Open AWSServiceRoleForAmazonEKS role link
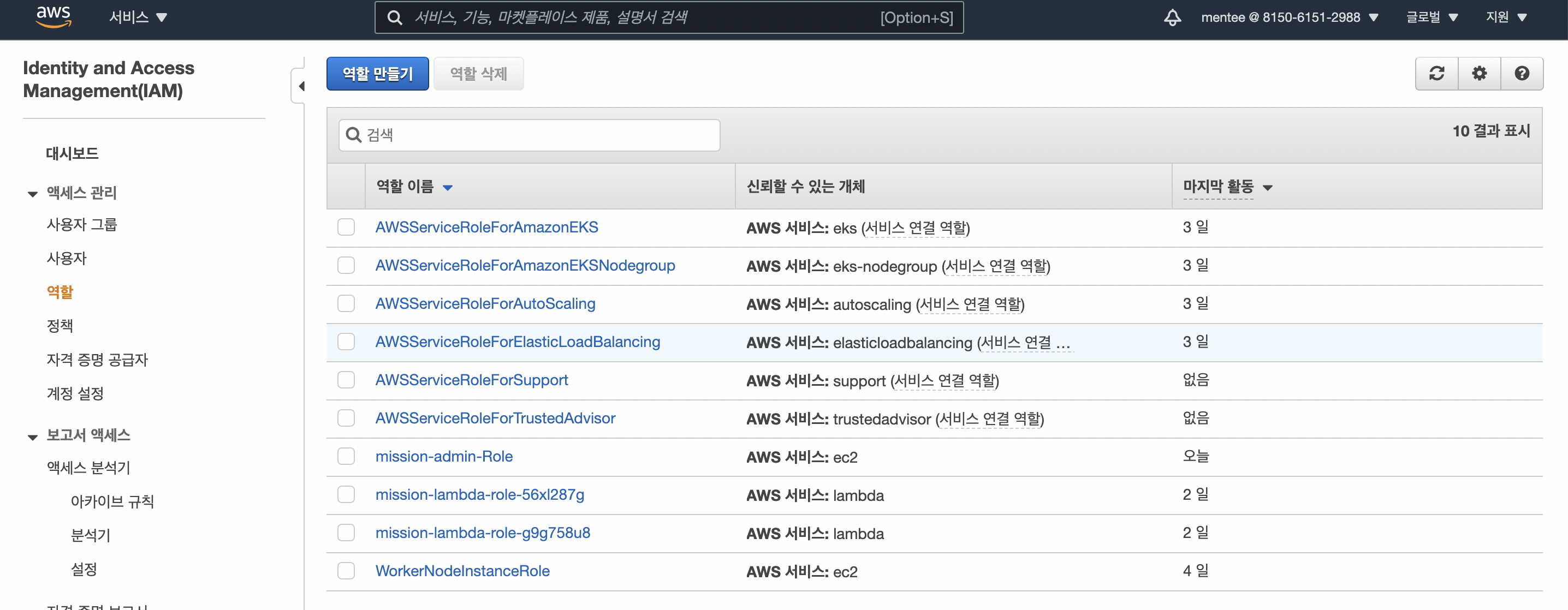Viewport: 1568px width, 610px height. coord(486,228)
